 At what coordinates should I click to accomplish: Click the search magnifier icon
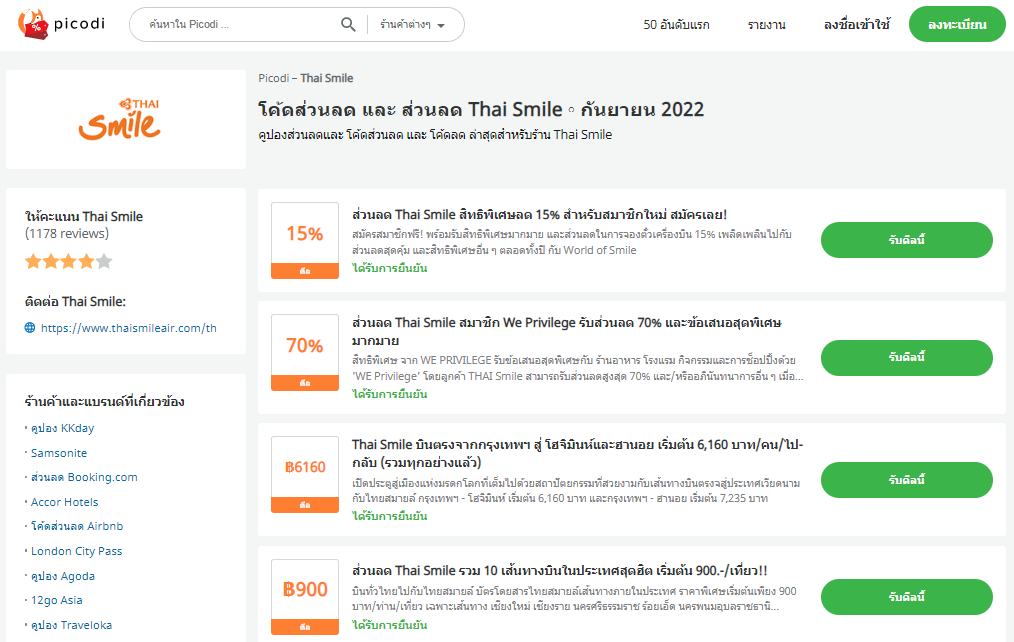pyautogui.click(x=348, y=25)
